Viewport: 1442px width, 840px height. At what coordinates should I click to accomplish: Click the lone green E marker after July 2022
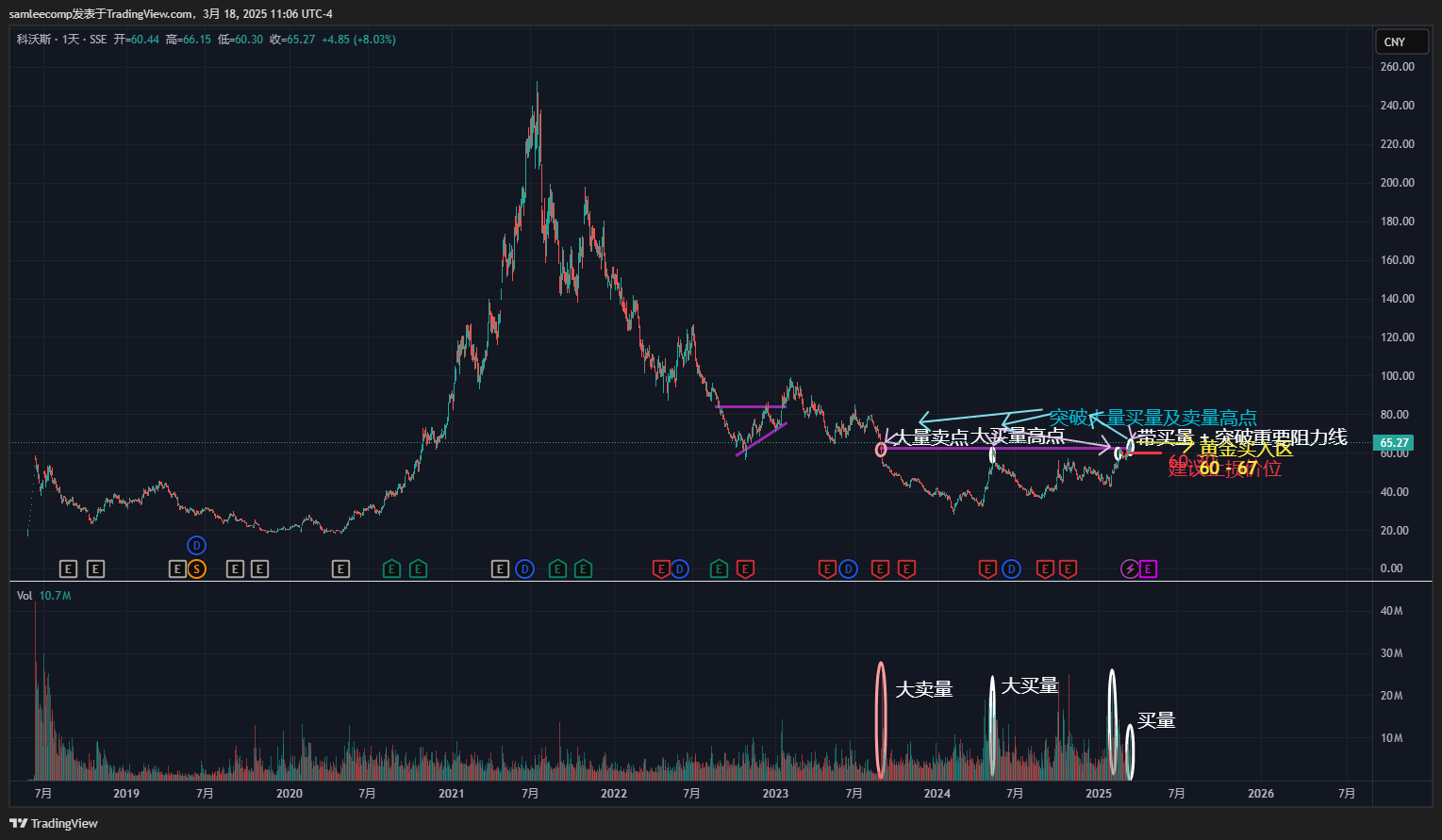719,568
